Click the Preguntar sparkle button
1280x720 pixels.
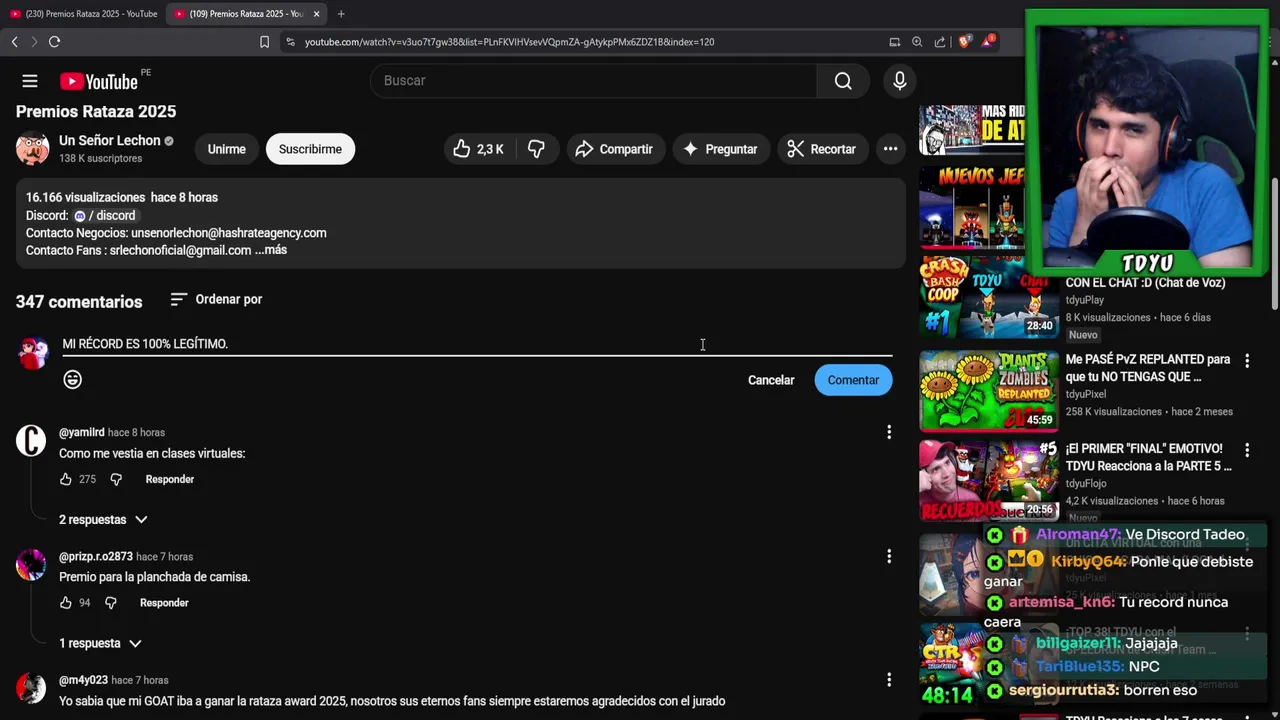720,149
